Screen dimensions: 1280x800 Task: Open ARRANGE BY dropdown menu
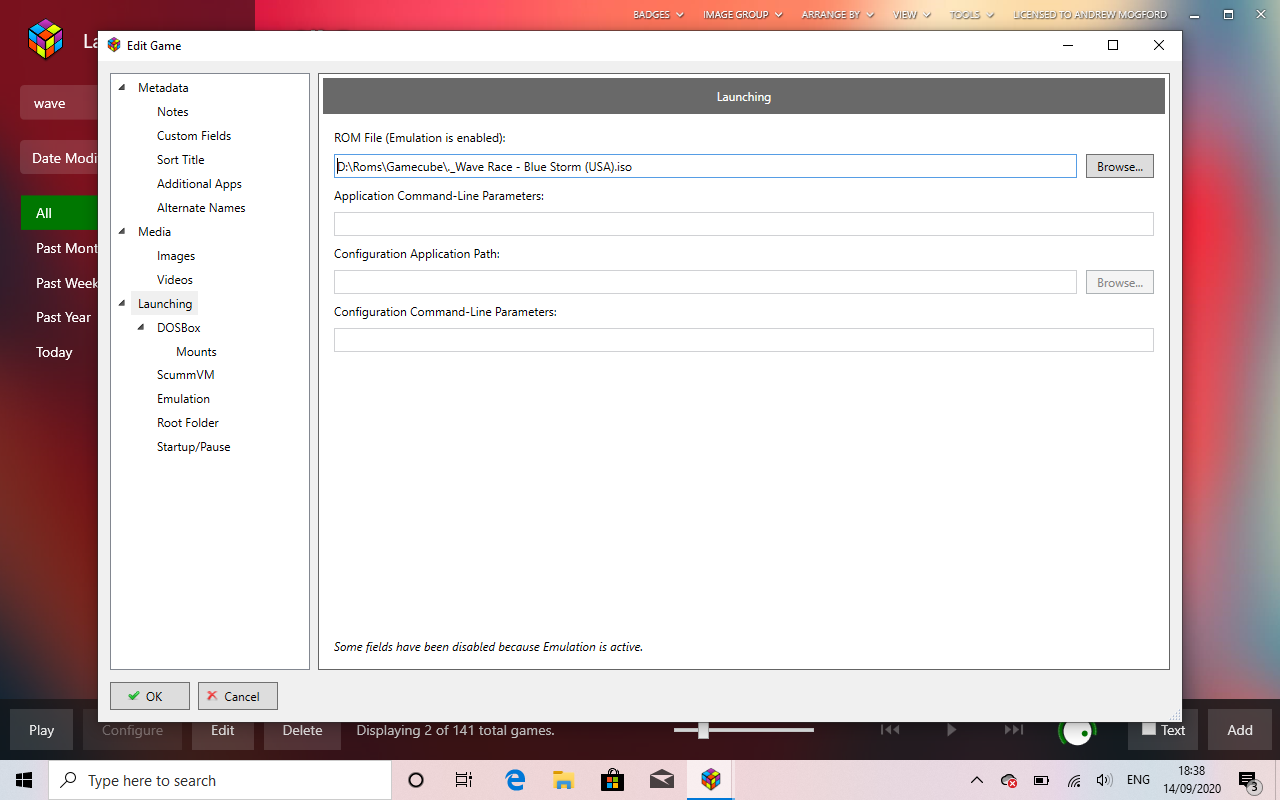click(x=838, y=15)
